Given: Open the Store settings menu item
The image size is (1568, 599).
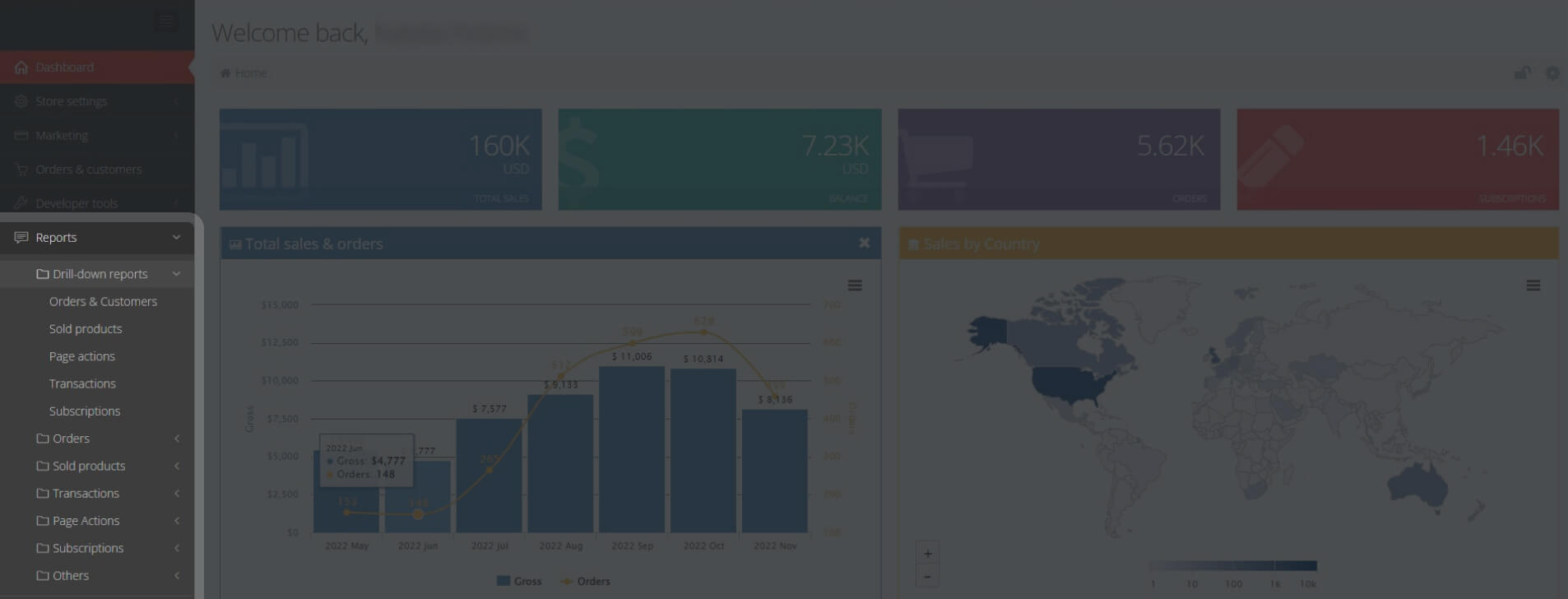Looking at the screenshot, I should tap(97, 101).
